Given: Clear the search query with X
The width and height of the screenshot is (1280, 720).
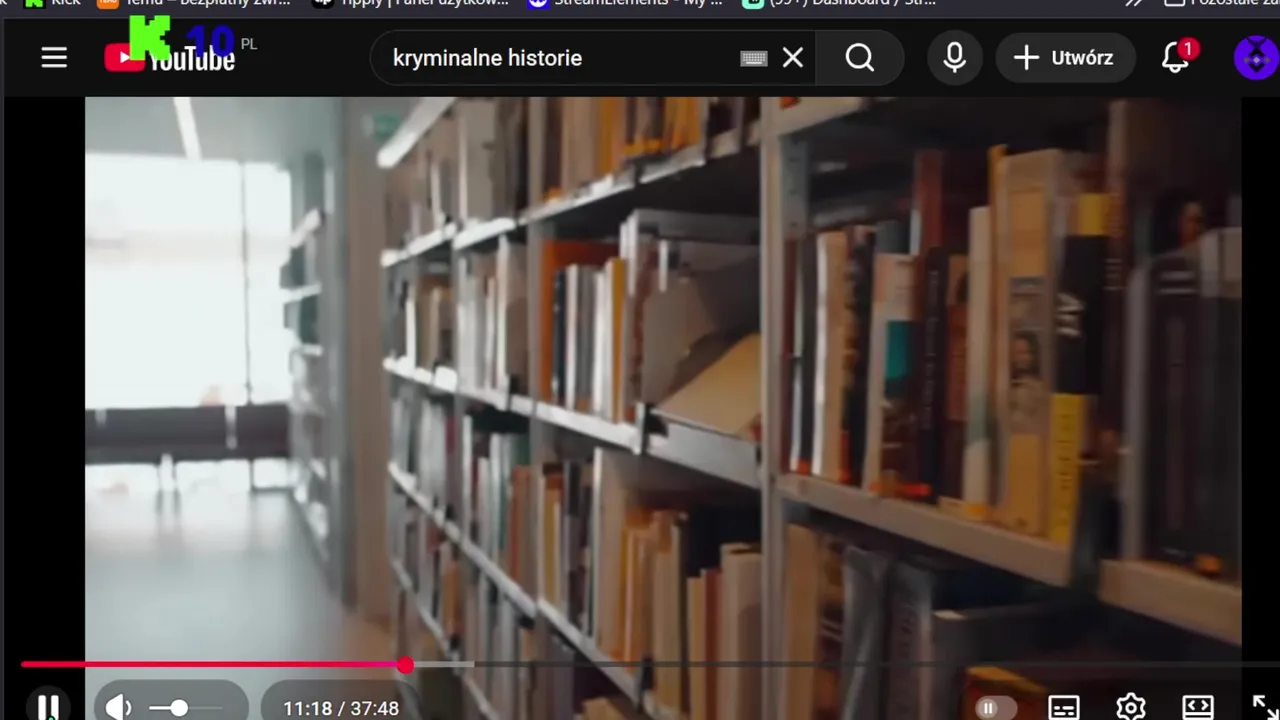Looking at the screenshot, I should (793, 58).
